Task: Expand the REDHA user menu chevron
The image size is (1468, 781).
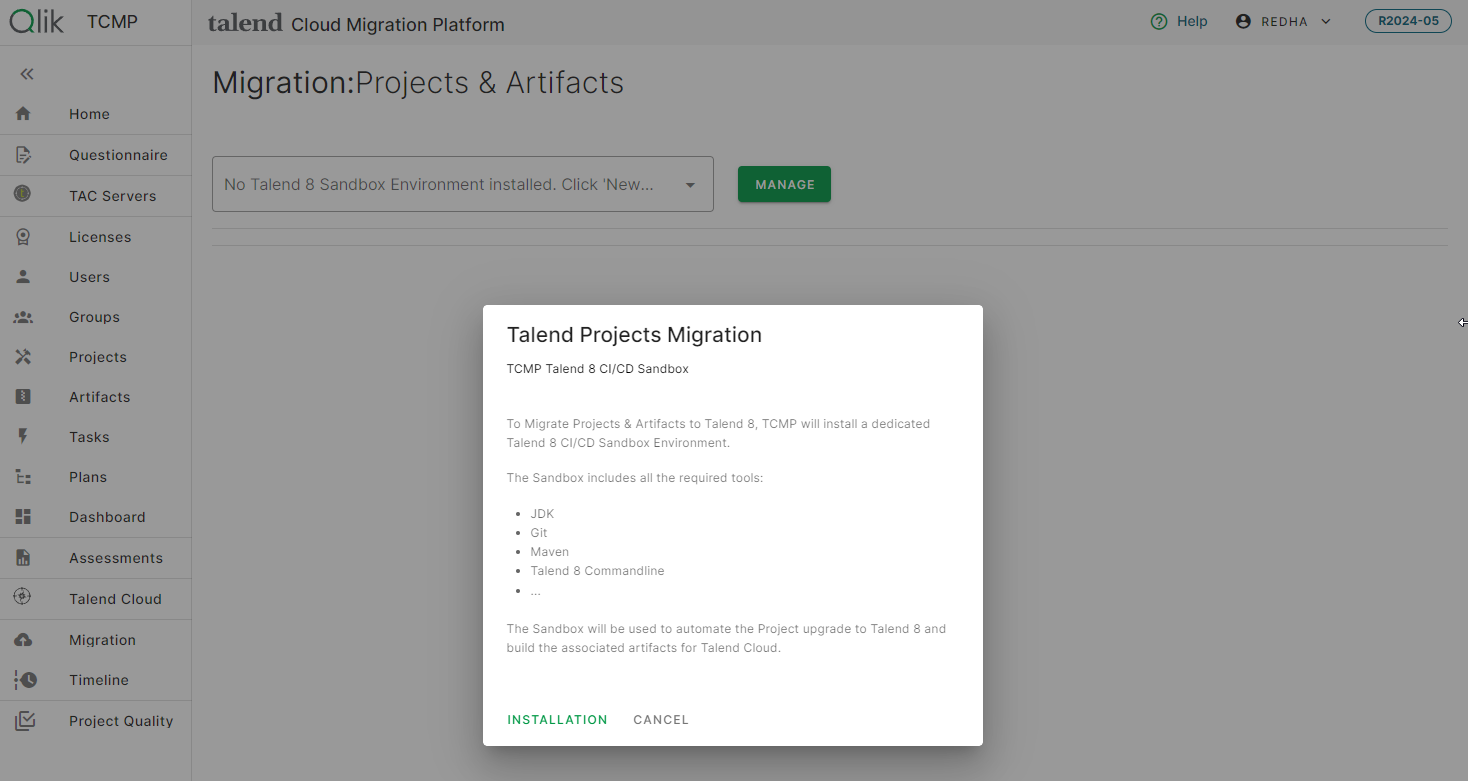Action: (1326, 22)
